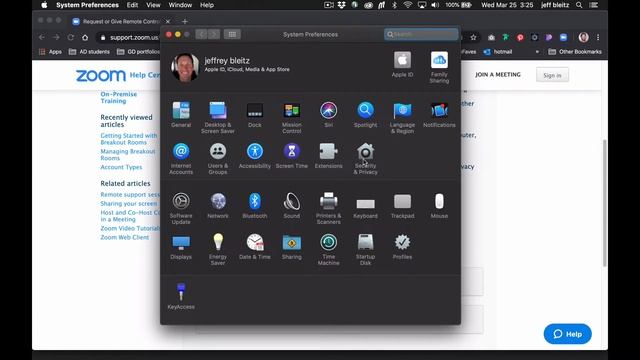
Task: Open Printers & Scanners pane
Action: [x=329, y=208]
